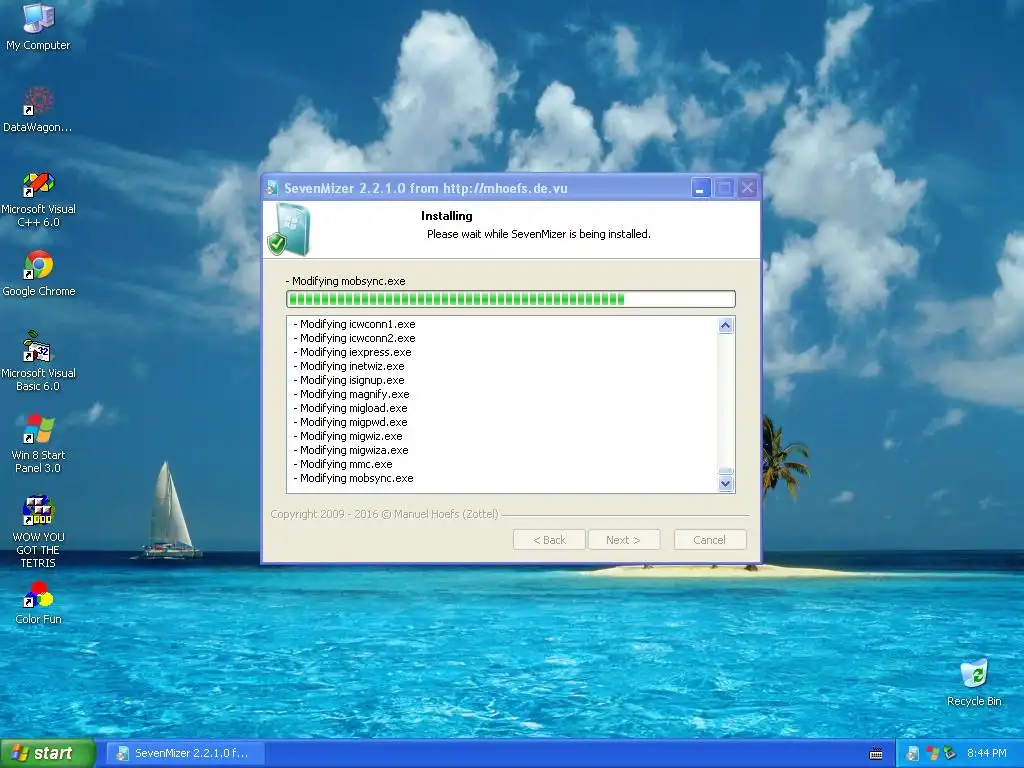Select the 'Modifying migwiza.exe' log line

tap(351, 451)
